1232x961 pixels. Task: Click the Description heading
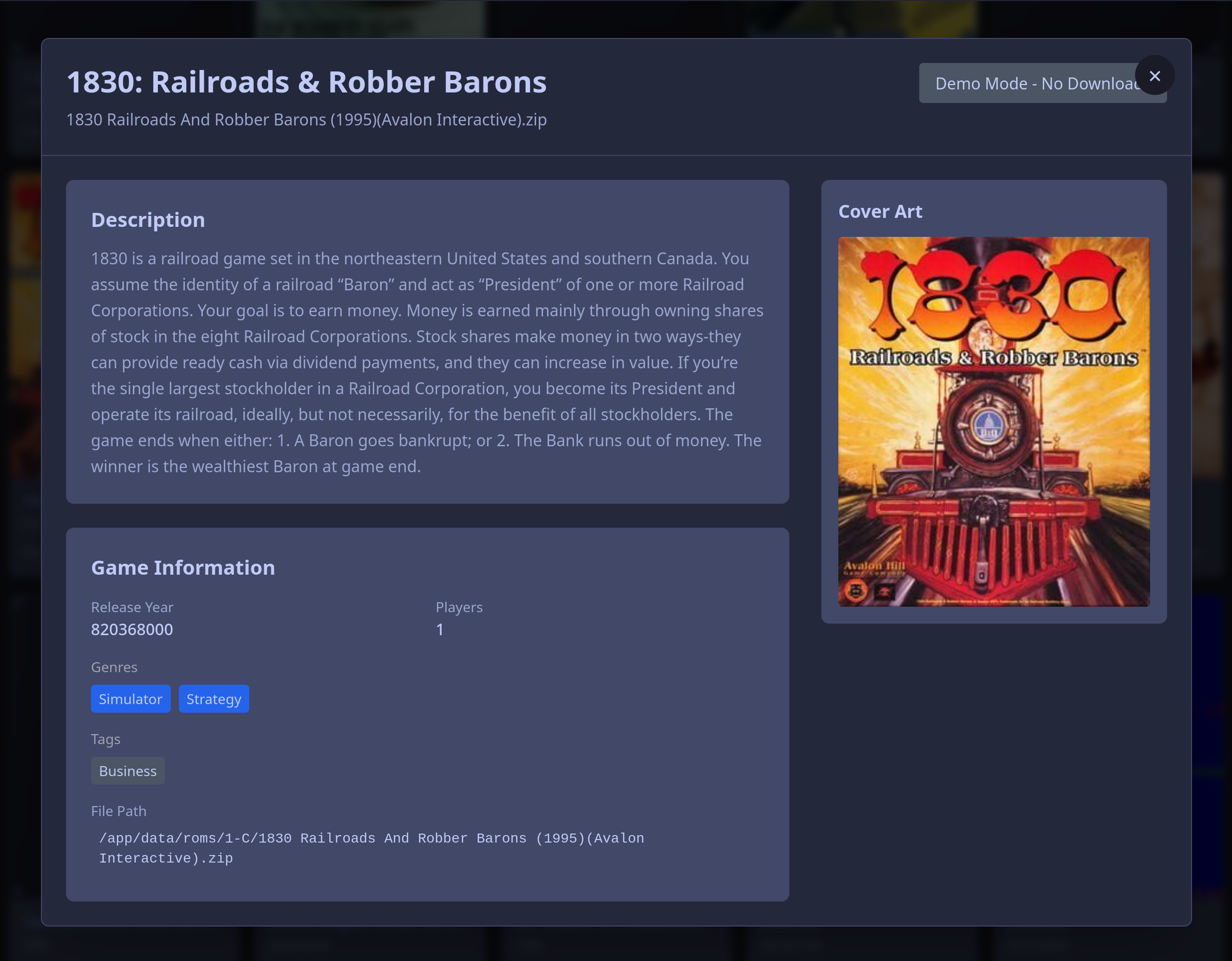pyautogui.click(x=148, y=219)
